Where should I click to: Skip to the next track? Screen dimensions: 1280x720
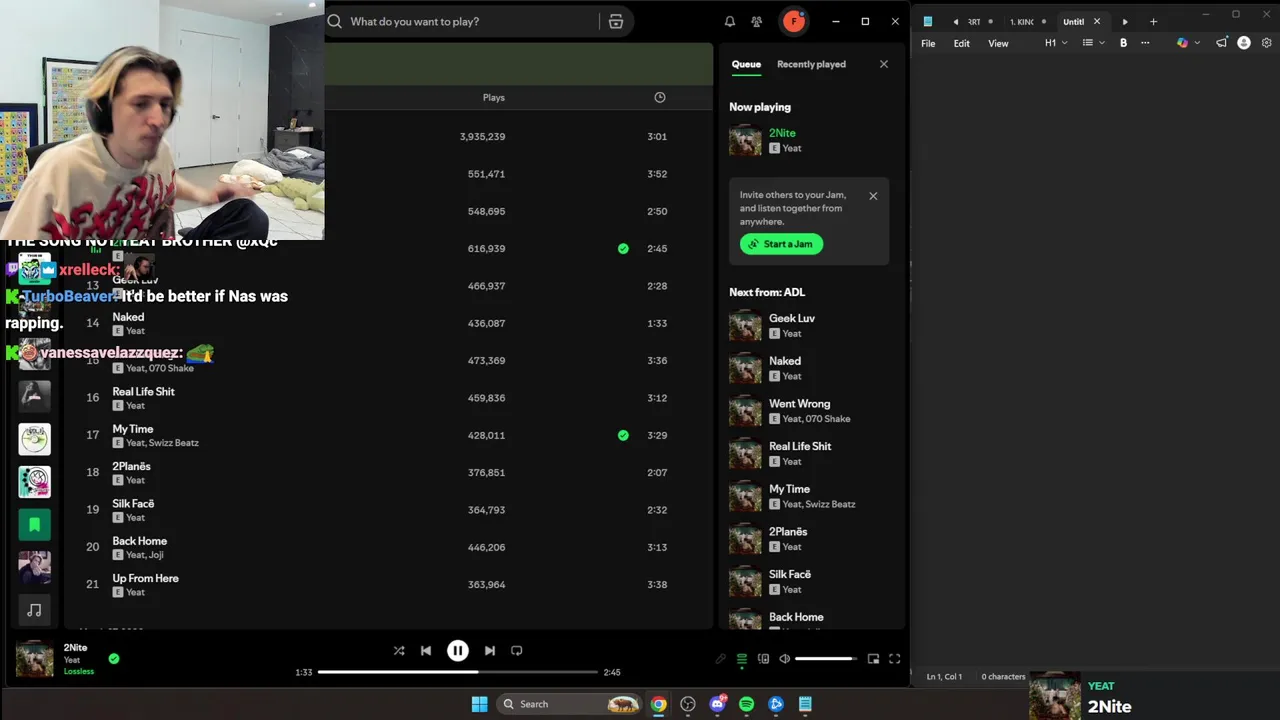point(489,650)
